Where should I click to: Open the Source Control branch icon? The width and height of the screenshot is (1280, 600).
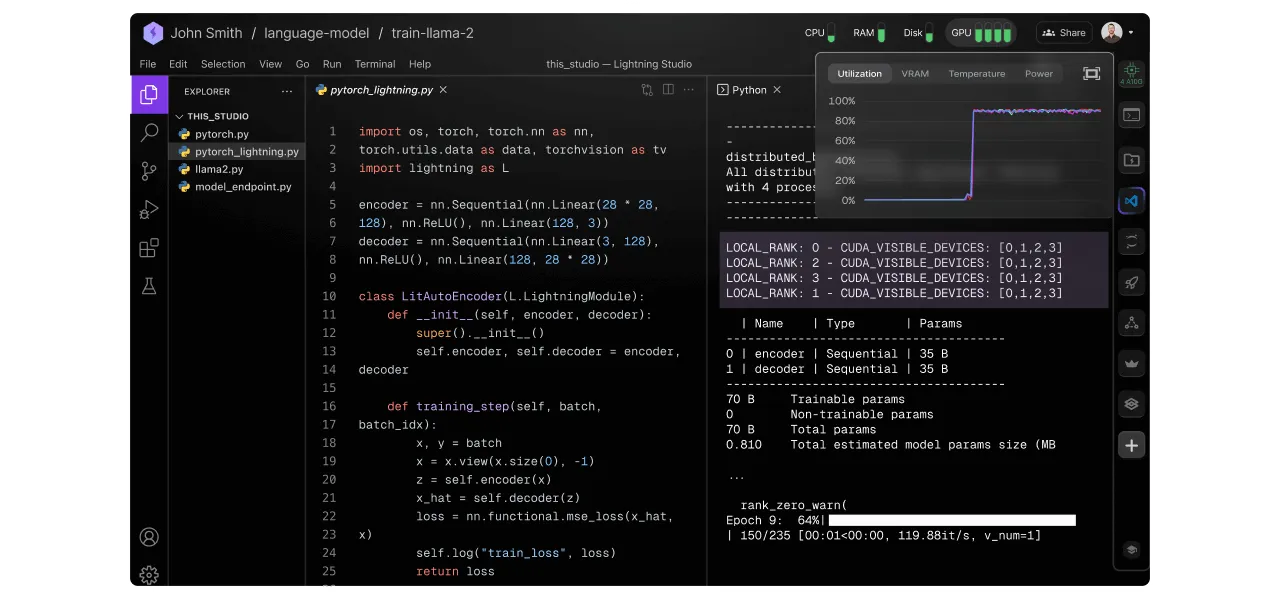point(149,171)
